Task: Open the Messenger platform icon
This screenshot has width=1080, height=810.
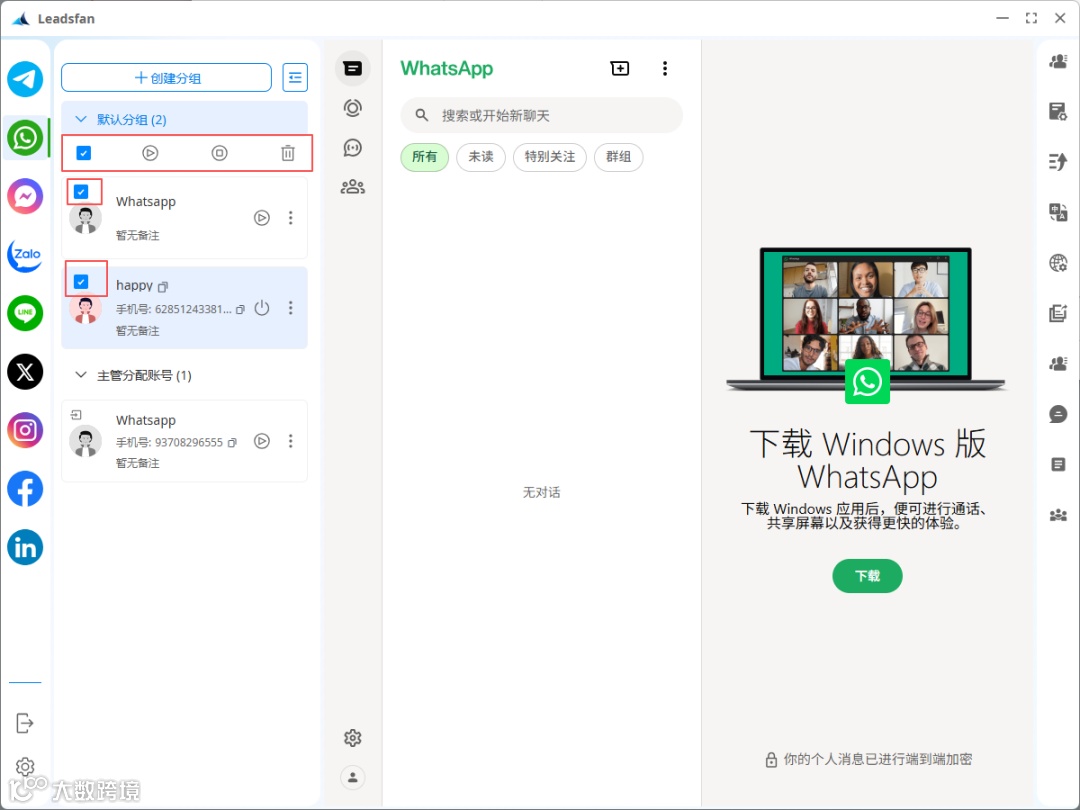Action: click(x=25, y=196)
